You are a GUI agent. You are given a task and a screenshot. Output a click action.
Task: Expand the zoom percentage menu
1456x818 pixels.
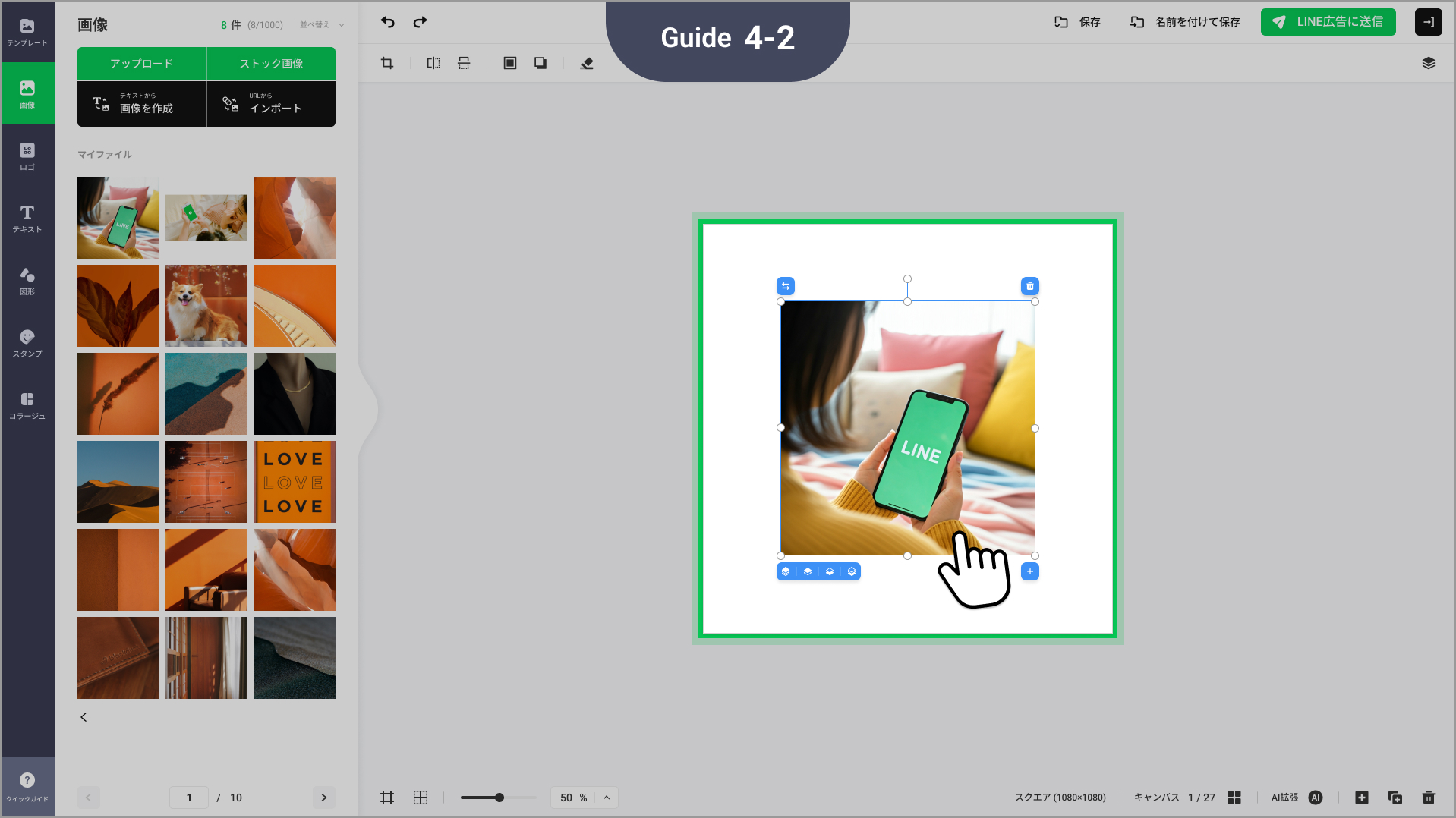coord(607,798)
